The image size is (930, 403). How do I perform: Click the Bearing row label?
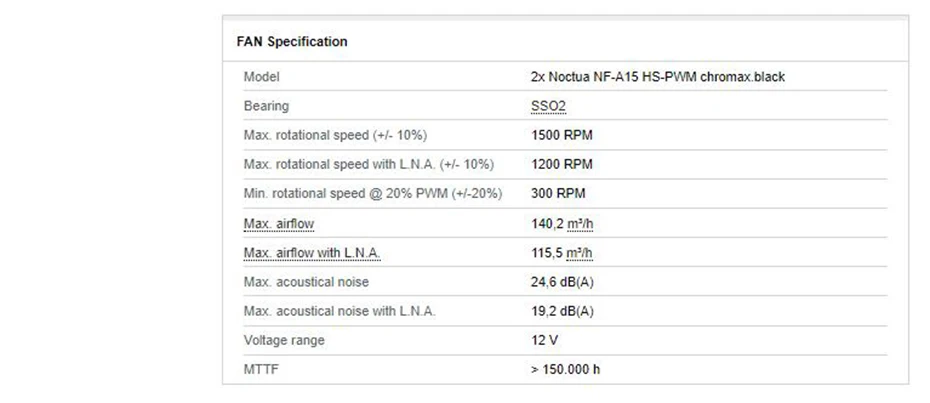(x=266, y=106)
